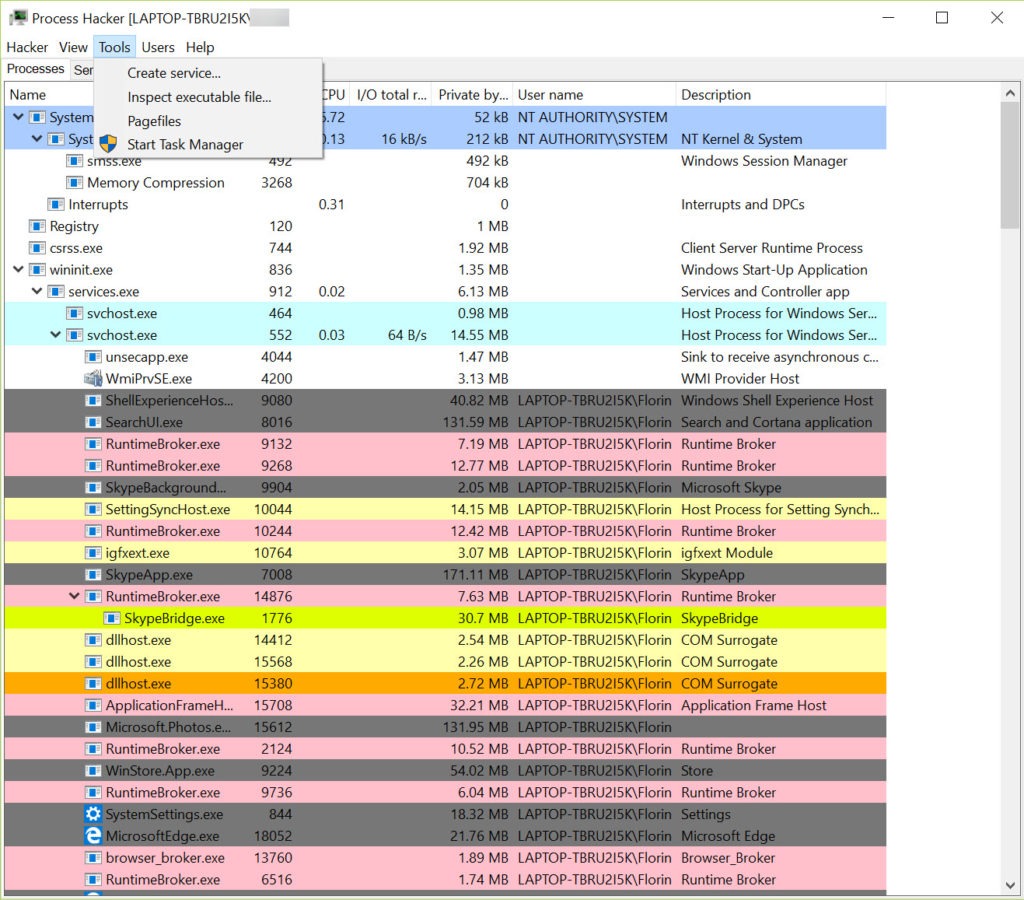This screenshot has width=1024, height=900.
Task: Click the SkypeBridge.exe process icon
Action: coord(112,618)
